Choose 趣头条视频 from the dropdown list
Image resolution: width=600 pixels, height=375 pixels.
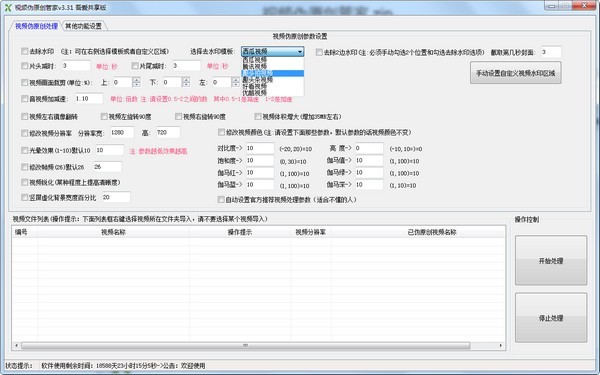point(272,79)
